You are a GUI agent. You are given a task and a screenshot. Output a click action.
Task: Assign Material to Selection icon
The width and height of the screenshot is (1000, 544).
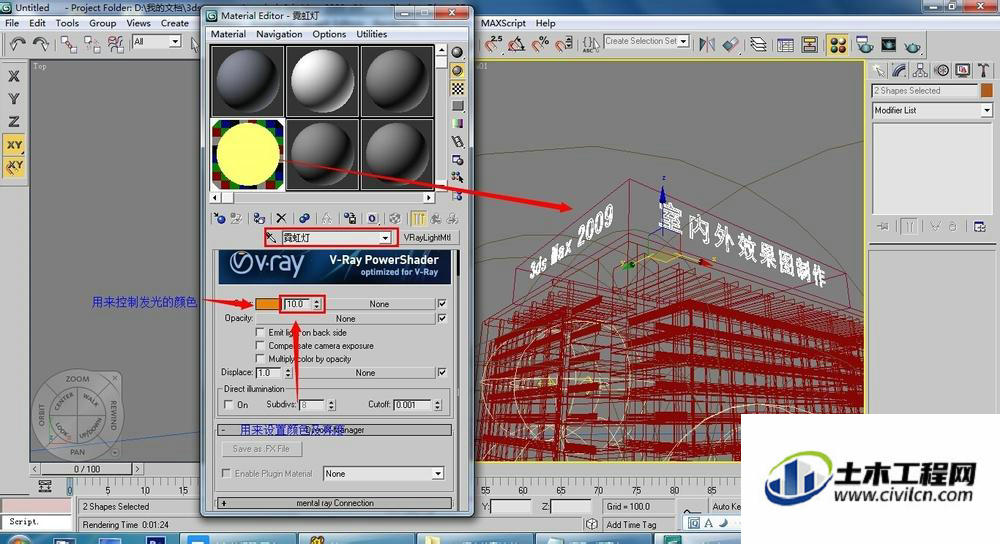pyautogui.click(x=258, y=219)
